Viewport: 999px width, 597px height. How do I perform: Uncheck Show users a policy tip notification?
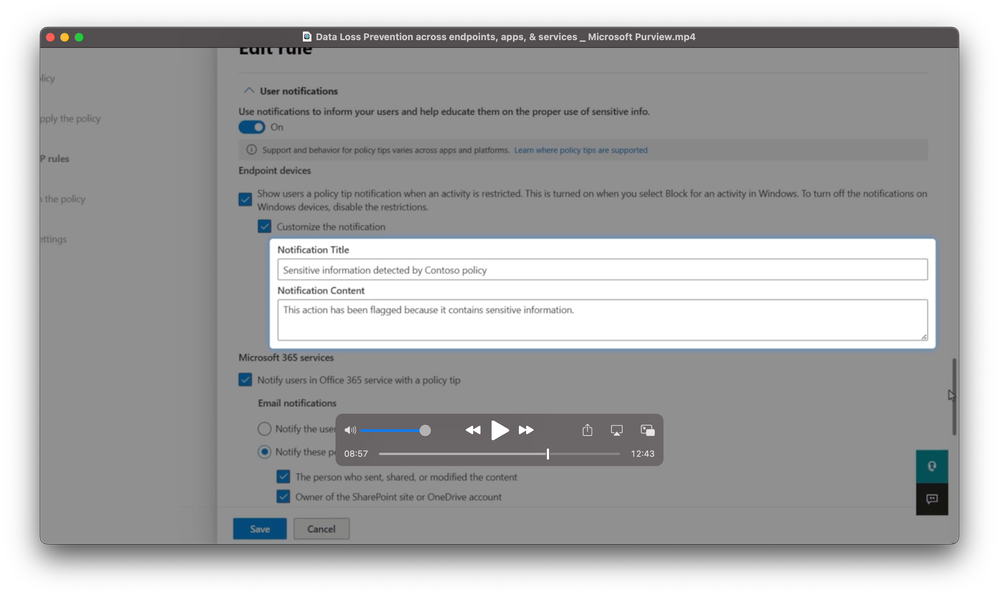tap(245, 199)
